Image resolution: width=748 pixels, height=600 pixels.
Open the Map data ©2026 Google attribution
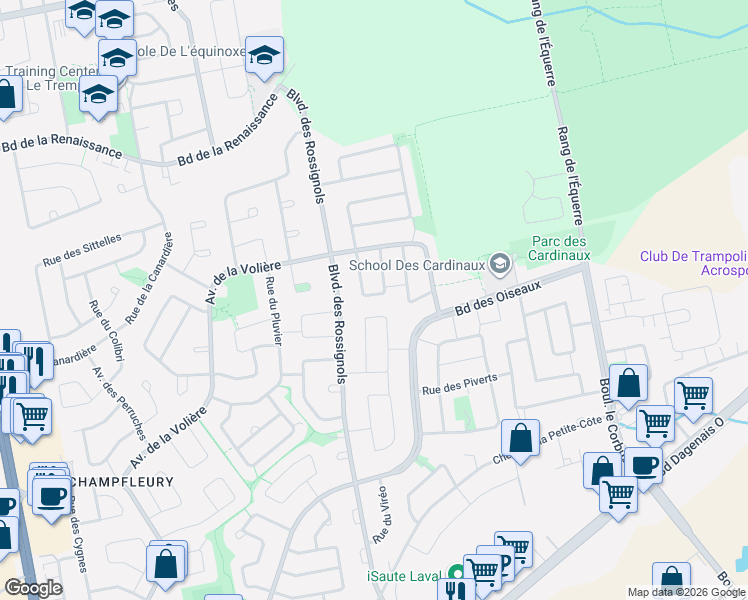(687, 593)
